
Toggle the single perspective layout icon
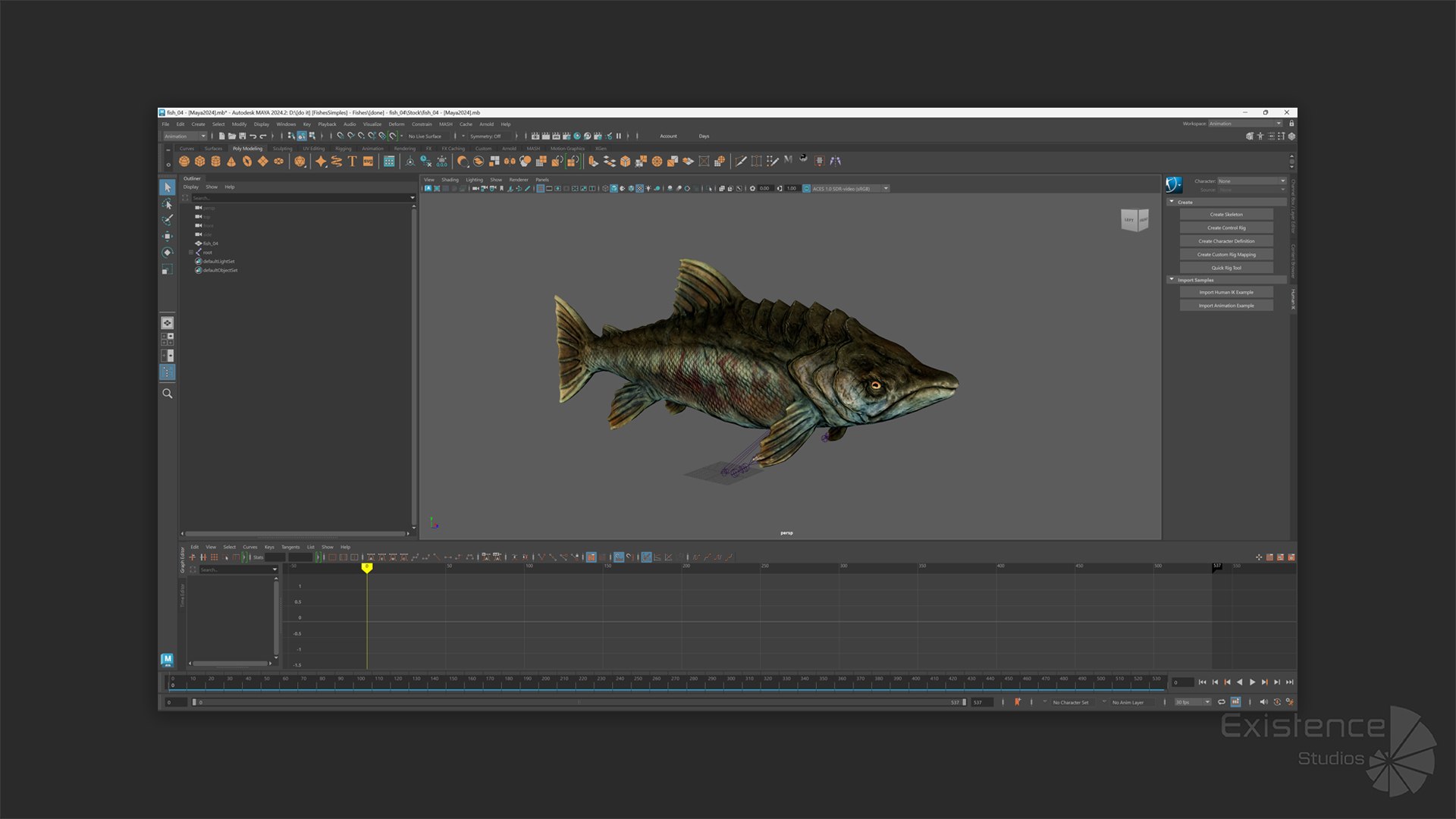[x=168, y=323]
